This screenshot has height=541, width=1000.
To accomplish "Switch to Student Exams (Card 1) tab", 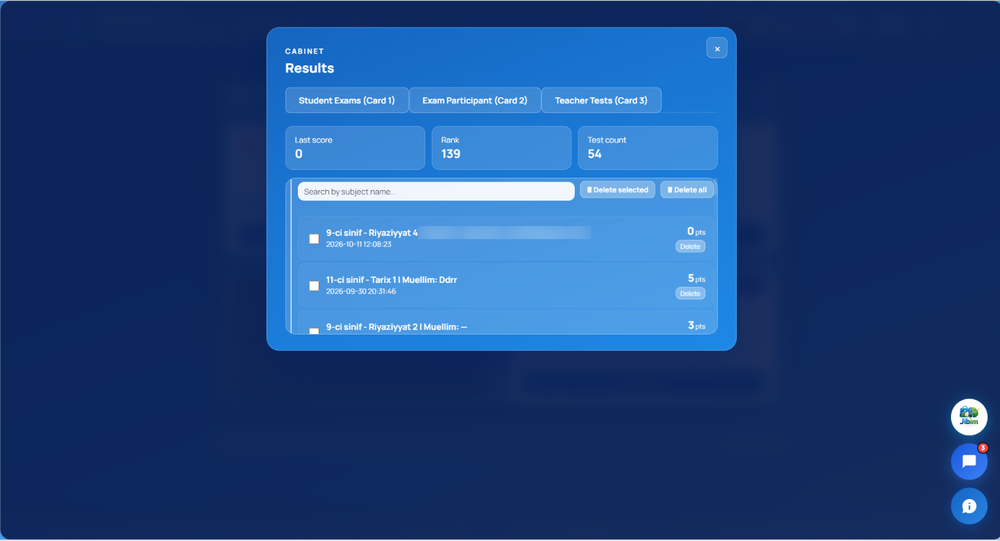I will pos(347,100).
